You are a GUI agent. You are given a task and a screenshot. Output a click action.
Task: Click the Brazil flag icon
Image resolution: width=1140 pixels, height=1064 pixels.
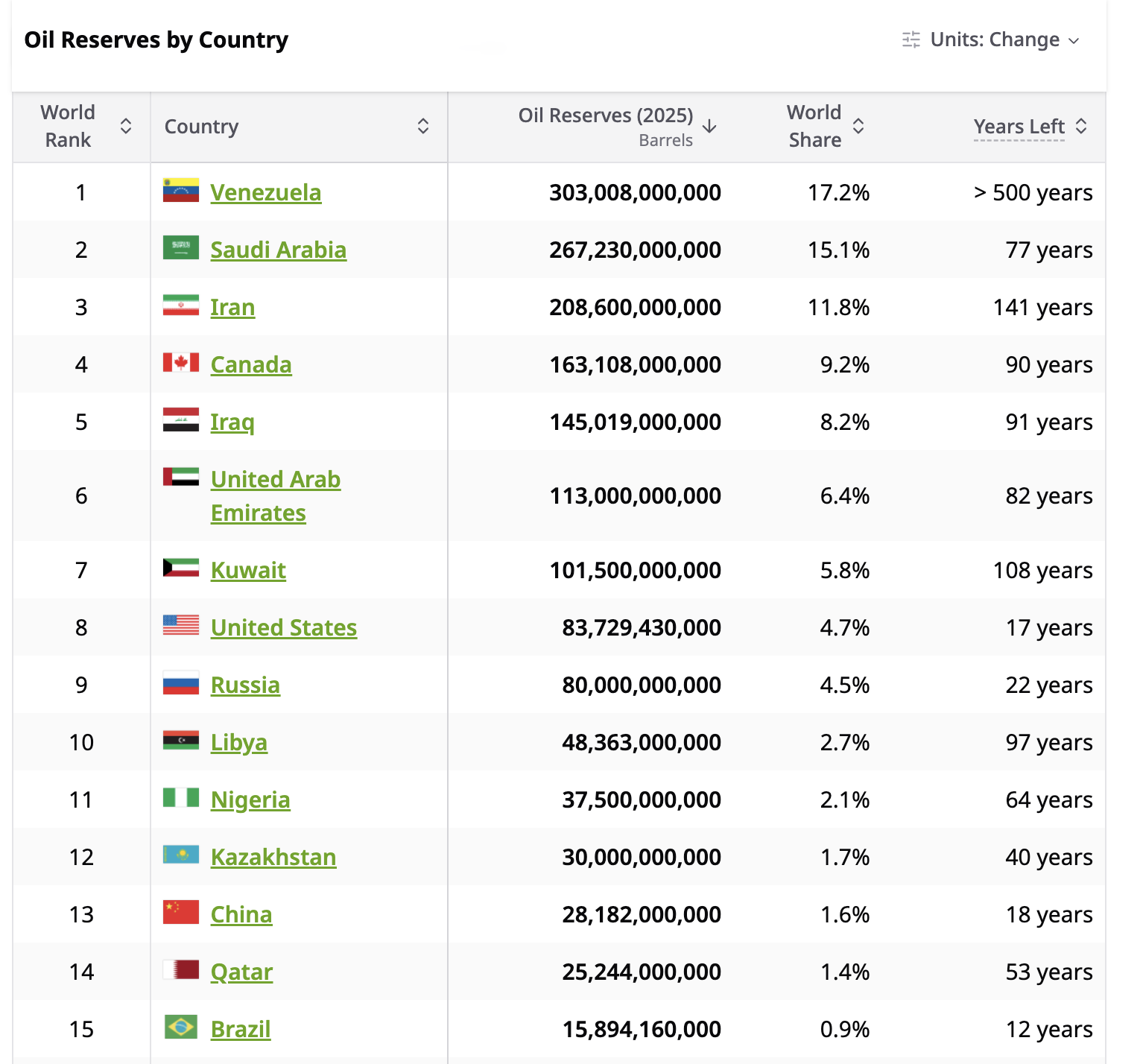pos(181,1027)
